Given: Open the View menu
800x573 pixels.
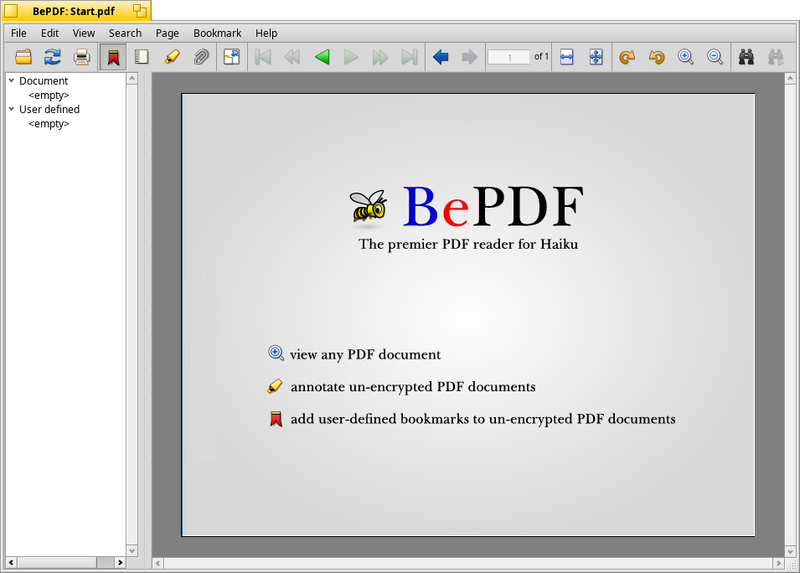Looking at the screenshot, I should (x=84, y=33).
